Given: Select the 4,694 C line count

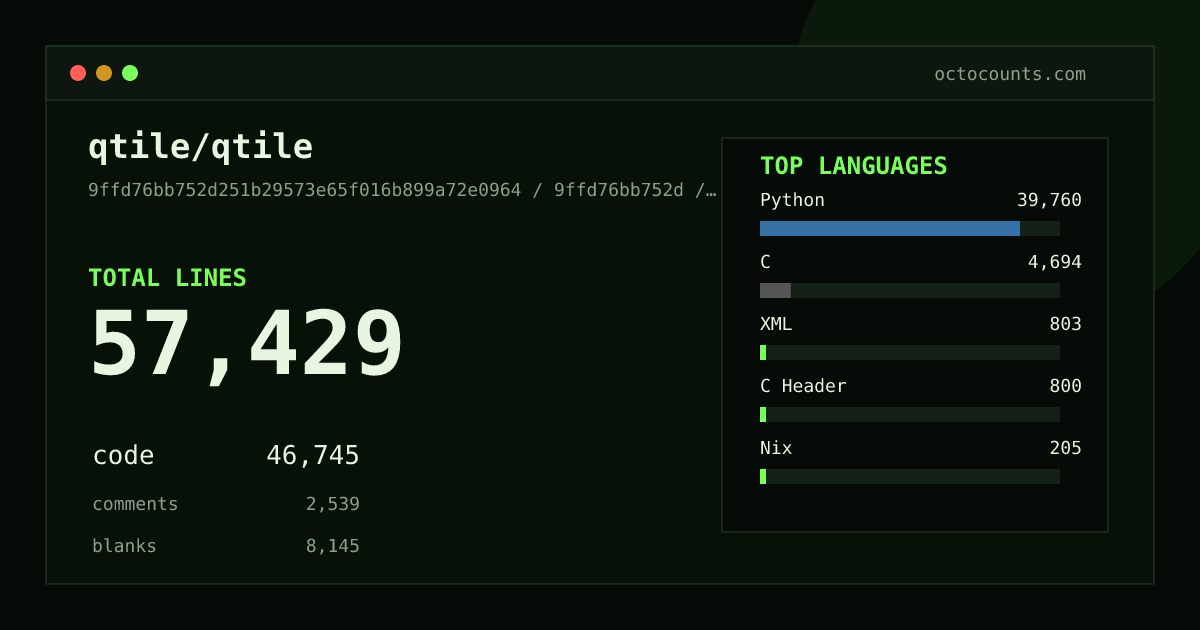Looking at the screenshot, I should [x=1055, y=262].
